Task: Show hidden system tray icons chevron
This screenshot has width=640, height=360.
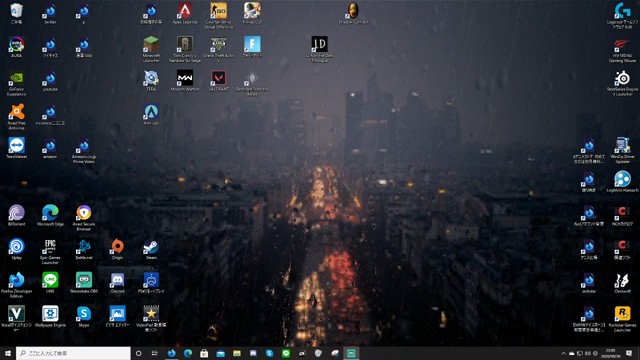Action: (563, 353)
